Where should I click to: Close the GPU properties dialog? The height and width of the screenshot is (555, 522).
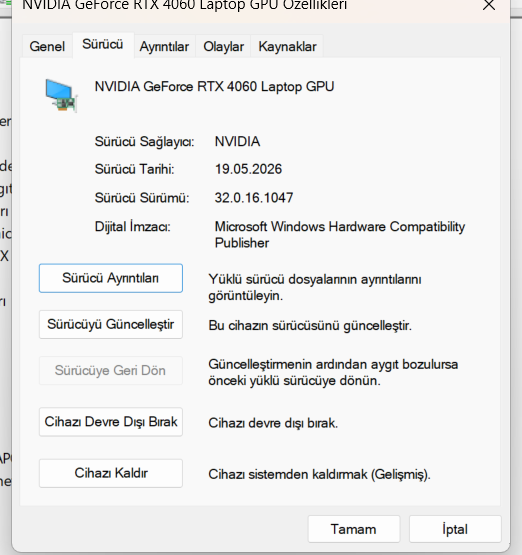(489, 5)
